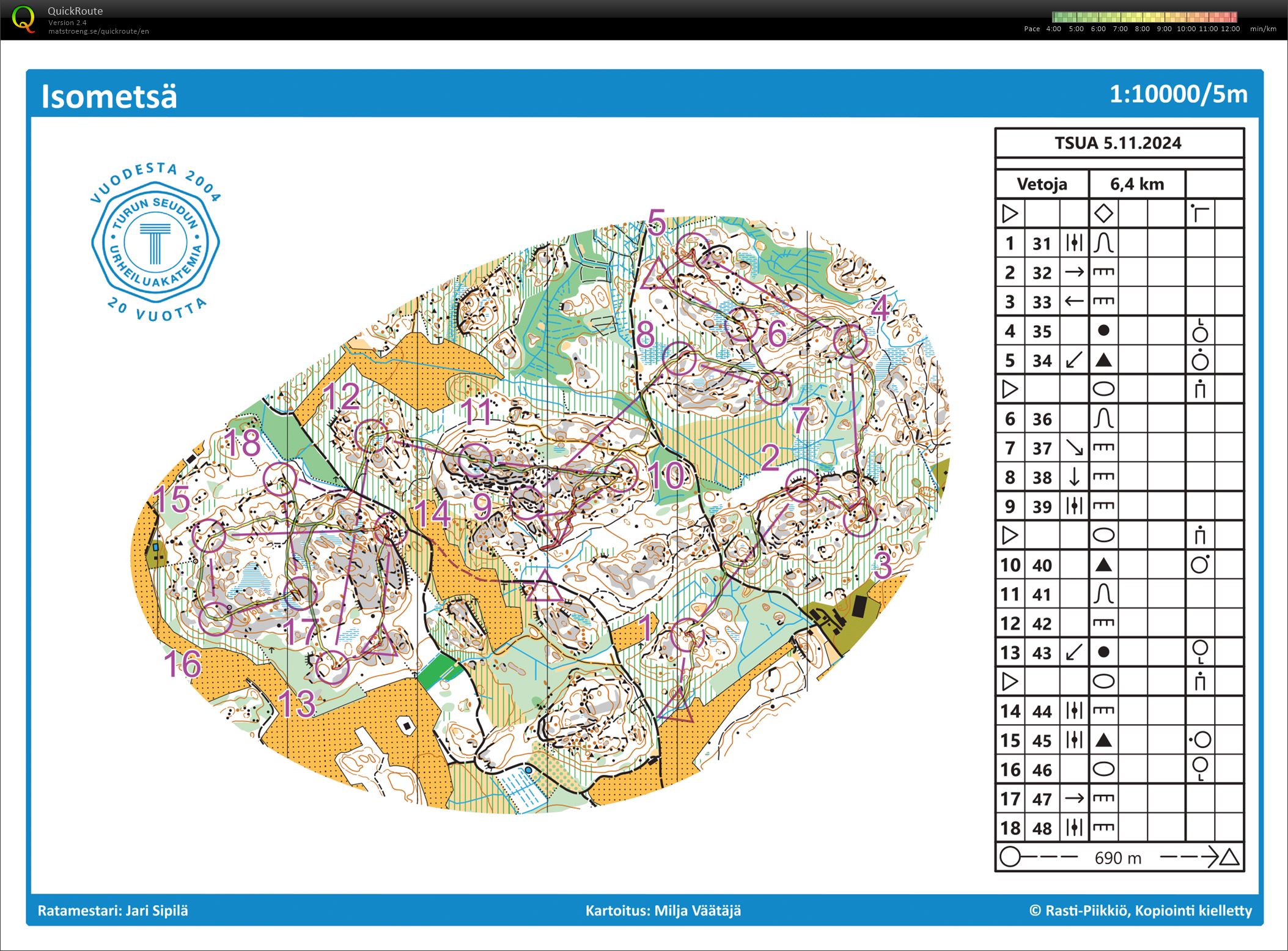This screenshot has width=1288, height=951.
Task: Click the 6,4 km course length cell
Action: 1137,184
